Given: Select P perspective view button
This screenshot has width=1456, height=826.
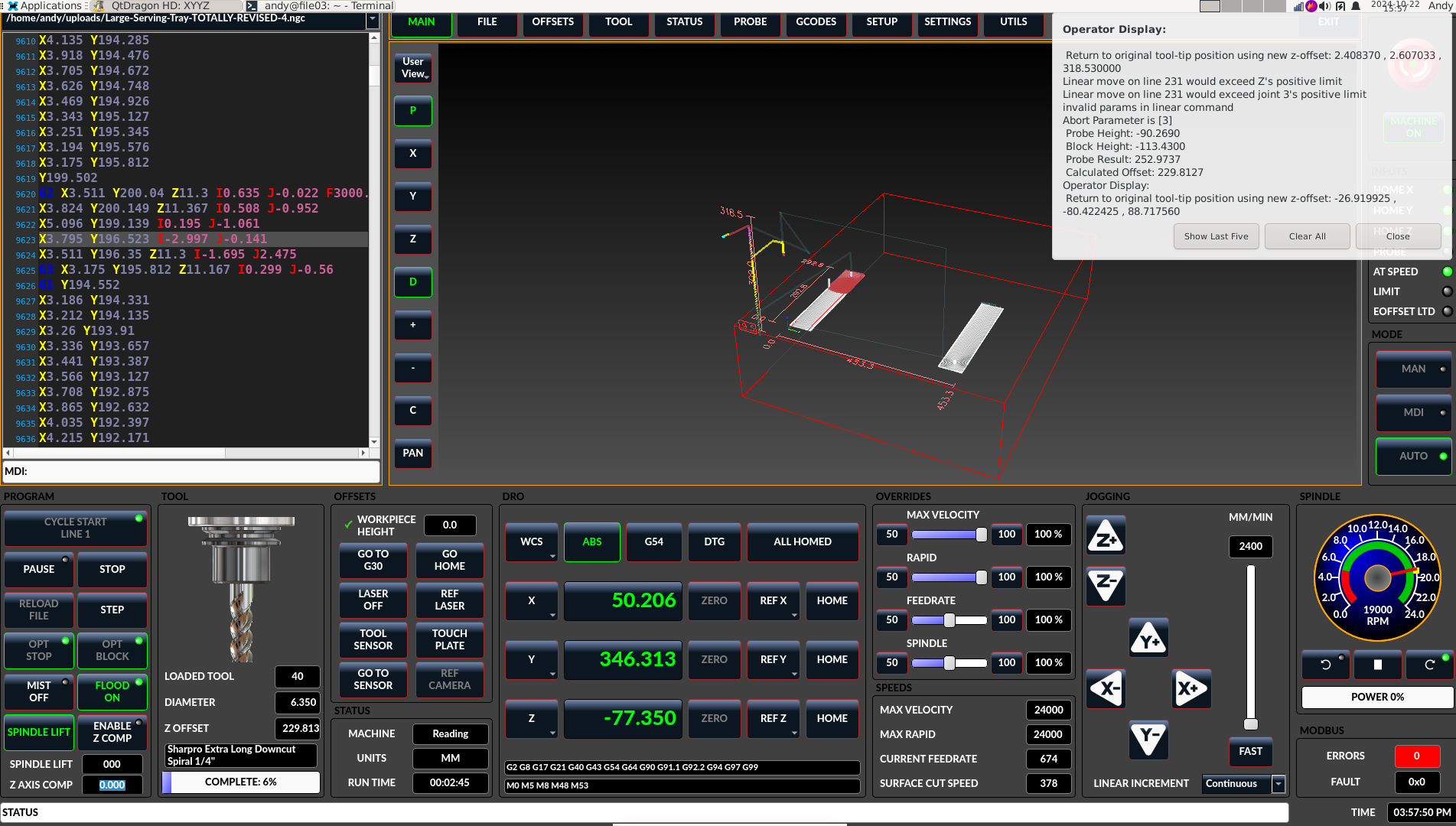Looking at the screenshot, I should click(x=413, y=111).
